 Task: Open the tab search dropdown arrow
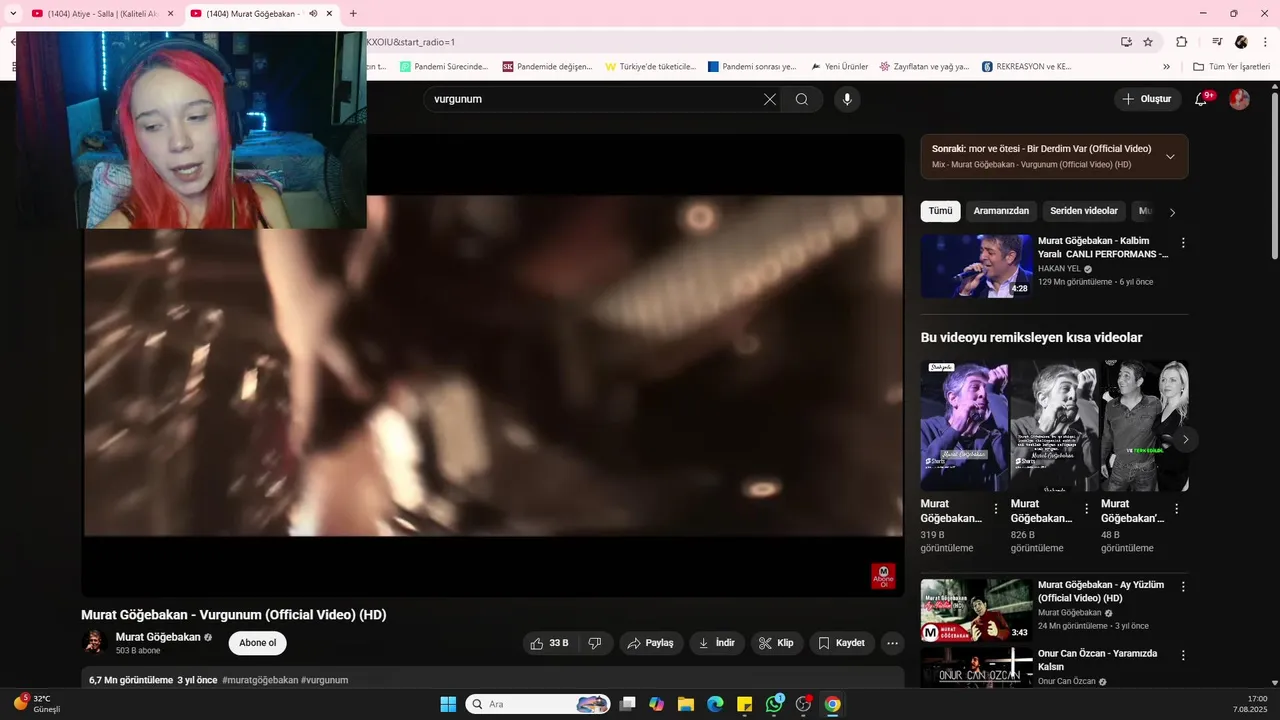click(x=13, y=13)
